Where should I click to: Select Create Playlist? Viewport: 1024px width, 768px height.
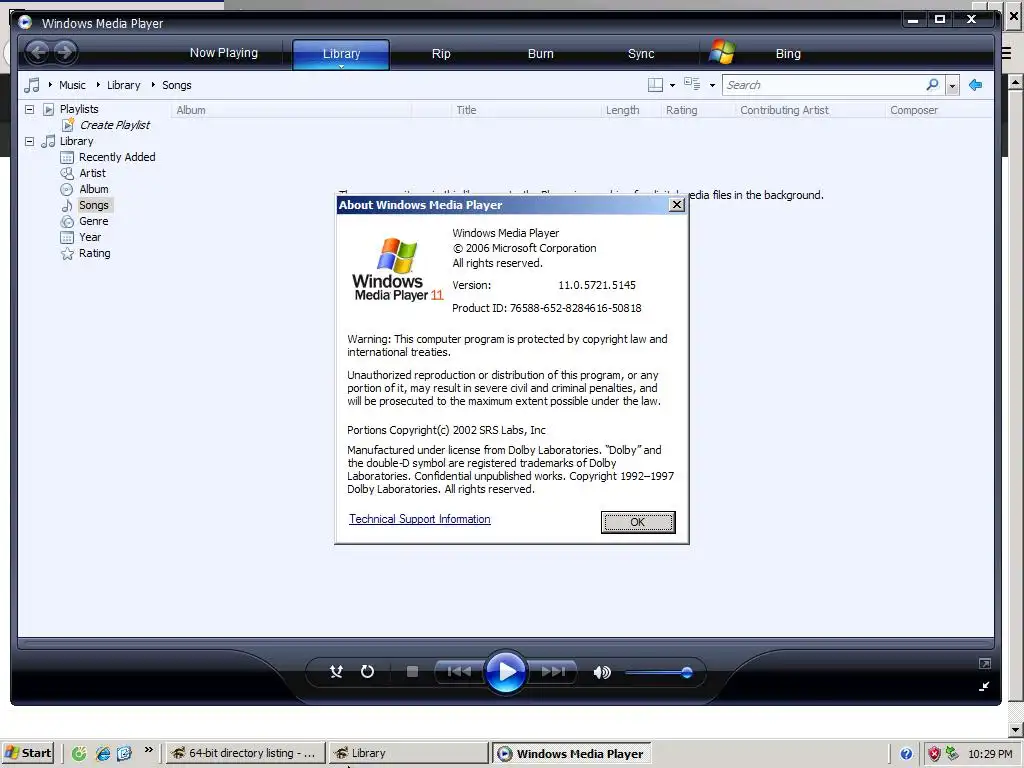pos(114,125)
